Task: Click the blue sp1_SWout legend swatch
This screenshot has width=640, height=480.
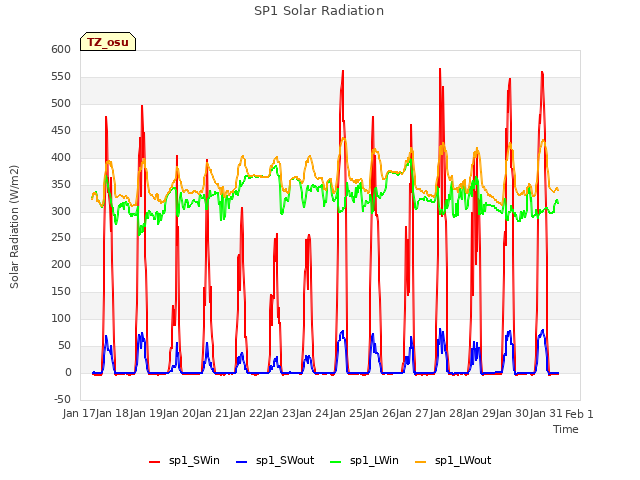Action: coord(242,462)
